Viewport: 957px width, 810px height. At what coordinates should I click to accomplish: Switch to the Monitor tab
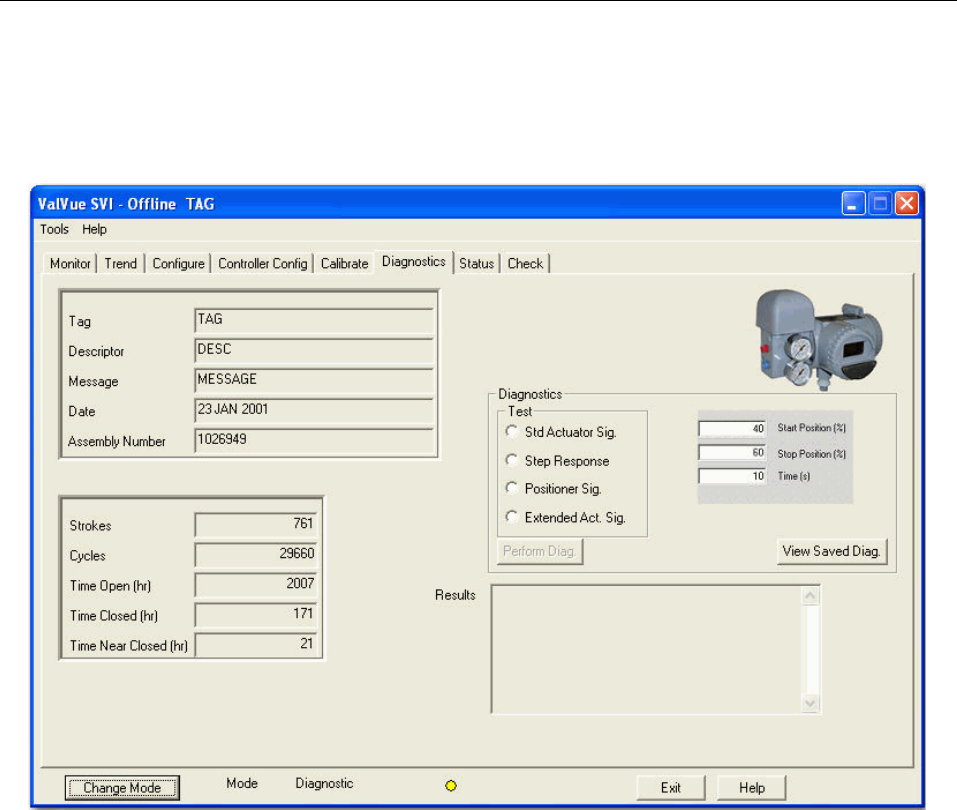point(70,264)
